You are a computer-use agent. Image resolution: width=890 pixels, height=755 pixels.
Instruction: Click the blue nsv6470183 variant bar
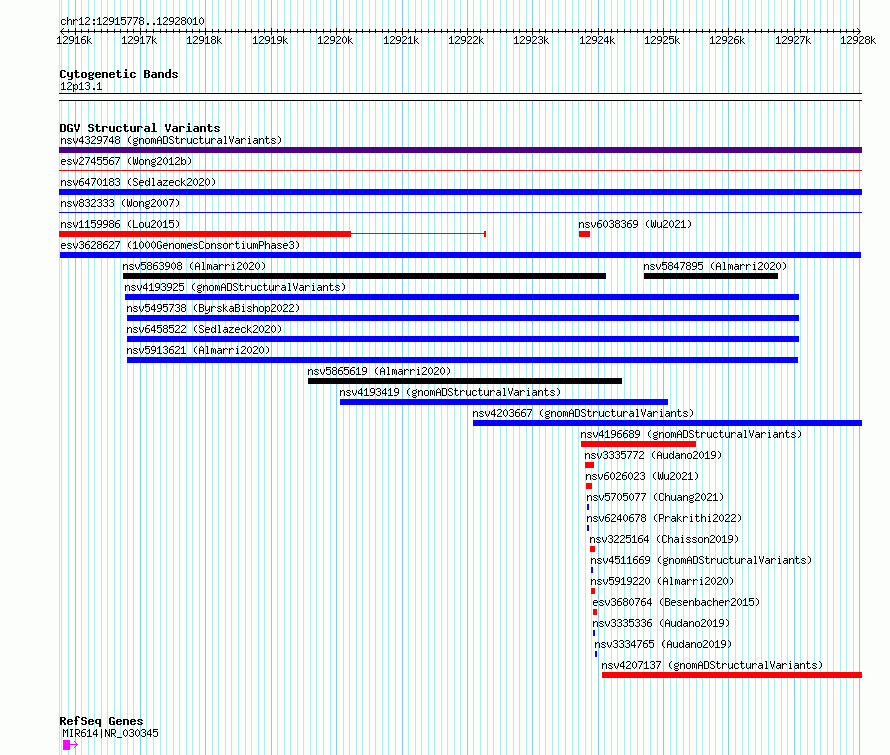[460, 192]
